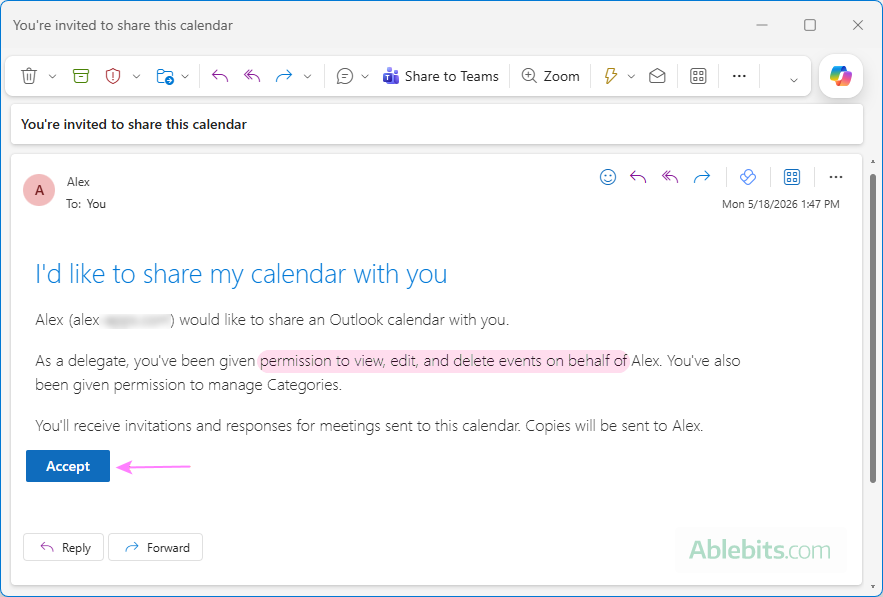Image resolution: width=883 pixels, height=597 pixels.
Task: Delete the message with the trash icon
Action: point(29,76)
